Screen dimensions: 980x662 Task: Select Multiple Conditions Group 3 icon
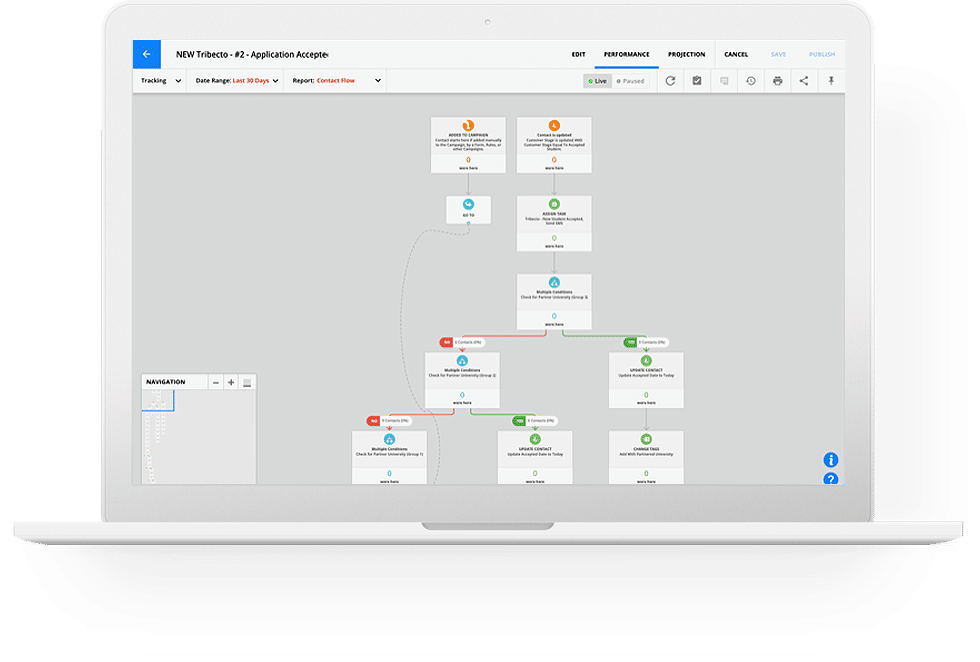click(x=554, y=283)
